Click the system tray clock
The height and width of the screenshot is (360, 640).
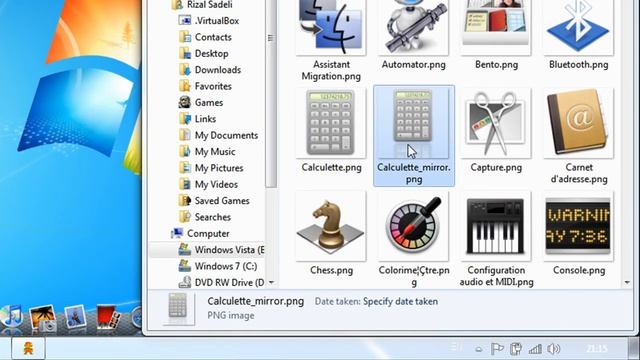click(597, 349)
